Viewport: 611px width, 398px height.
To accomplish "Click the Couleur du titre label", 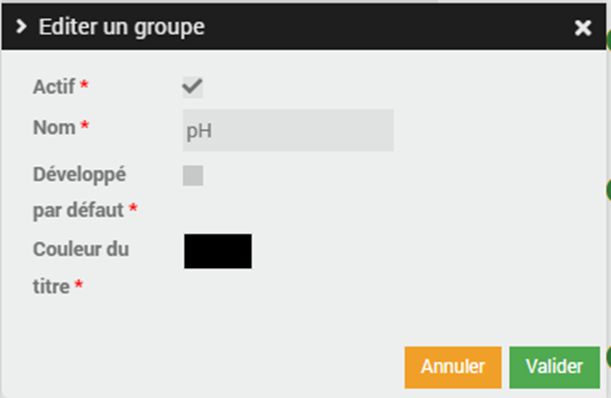I will click(x=81, y=268).
